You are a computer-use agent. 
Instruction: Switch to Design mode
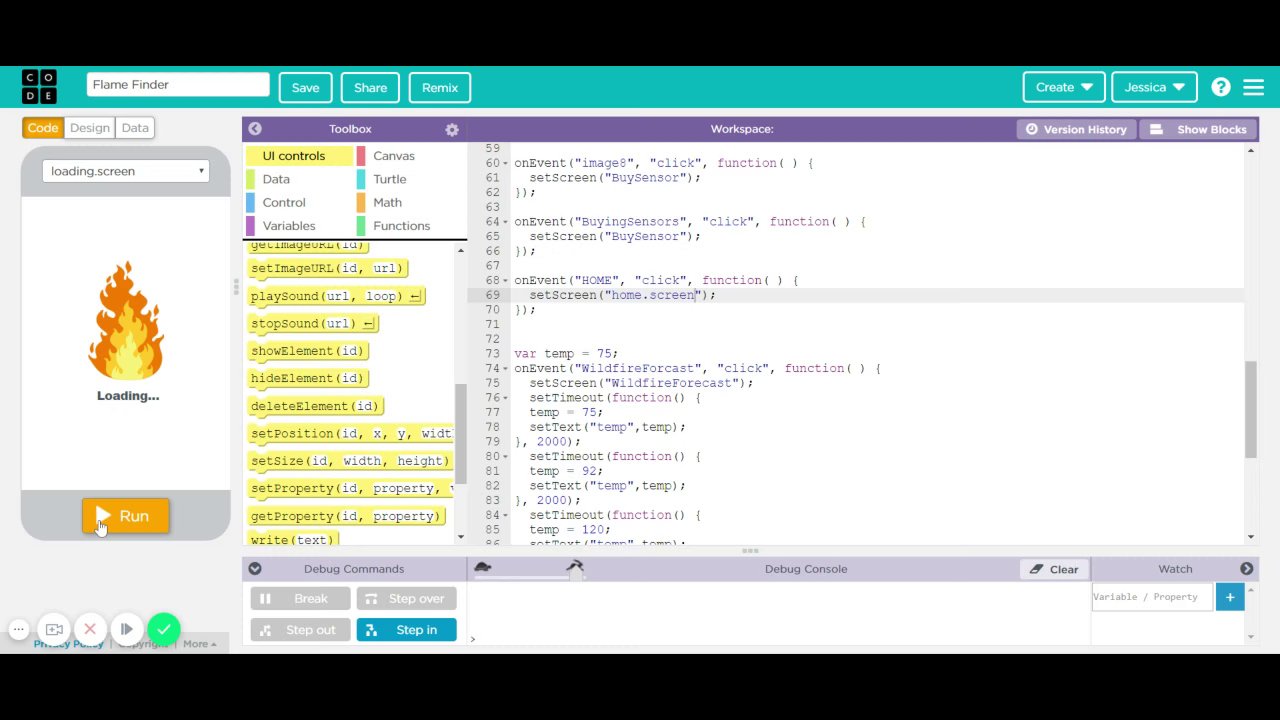click(x=90, y=128)
